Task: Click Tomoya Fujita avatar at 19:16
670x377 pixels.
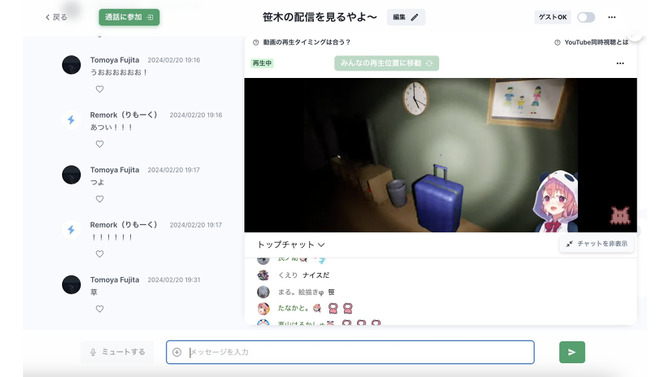Action: coord(71,65)
